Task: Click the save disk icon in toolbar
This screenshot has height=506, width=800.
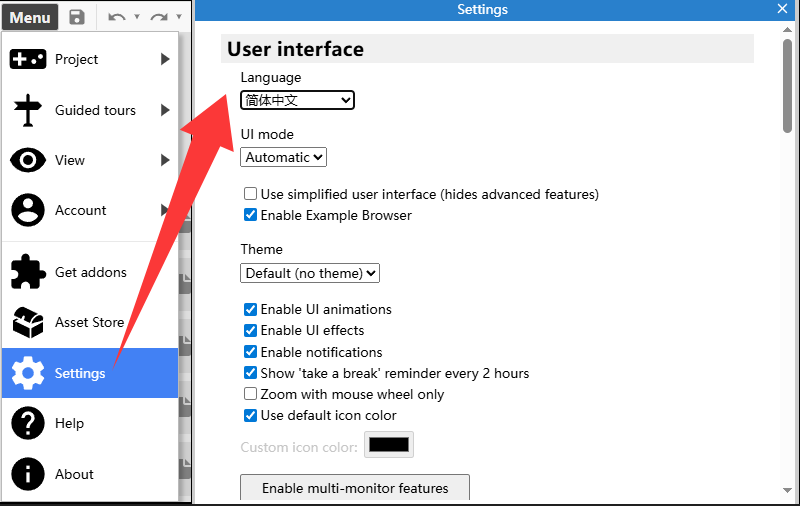Action: pos(77,17)
